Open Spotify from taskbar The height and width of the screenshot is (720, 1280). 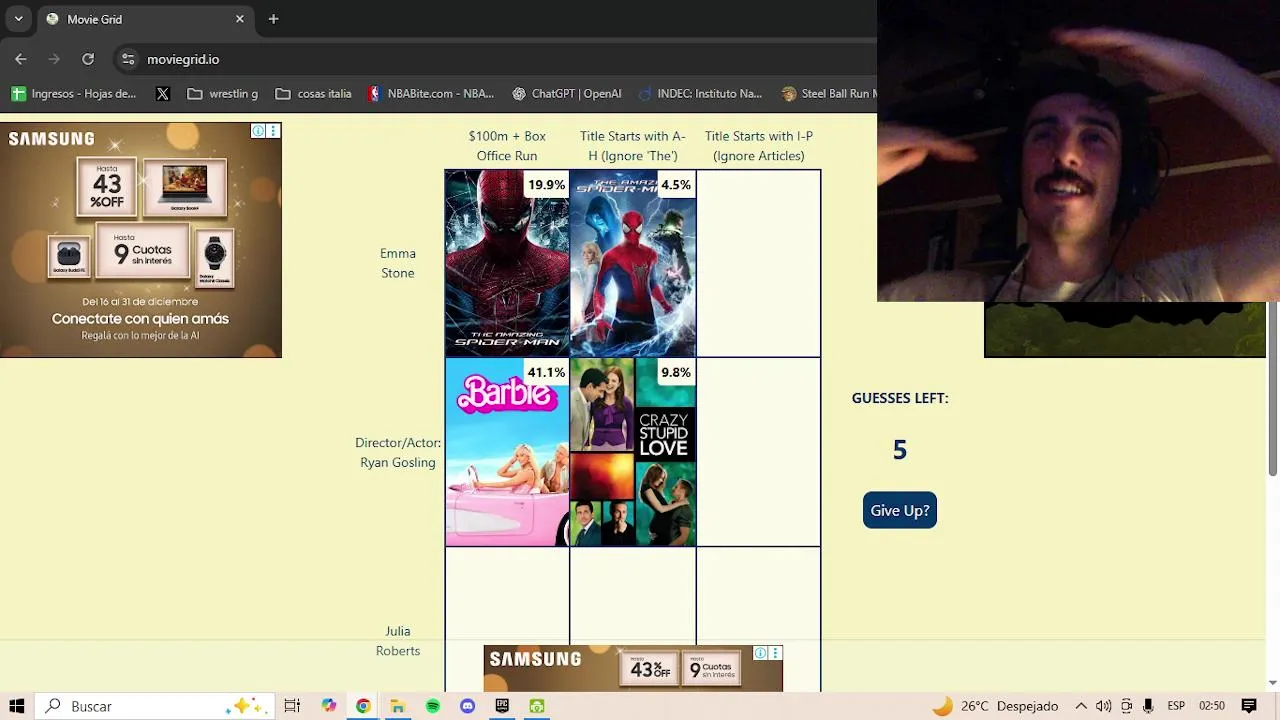432,706
